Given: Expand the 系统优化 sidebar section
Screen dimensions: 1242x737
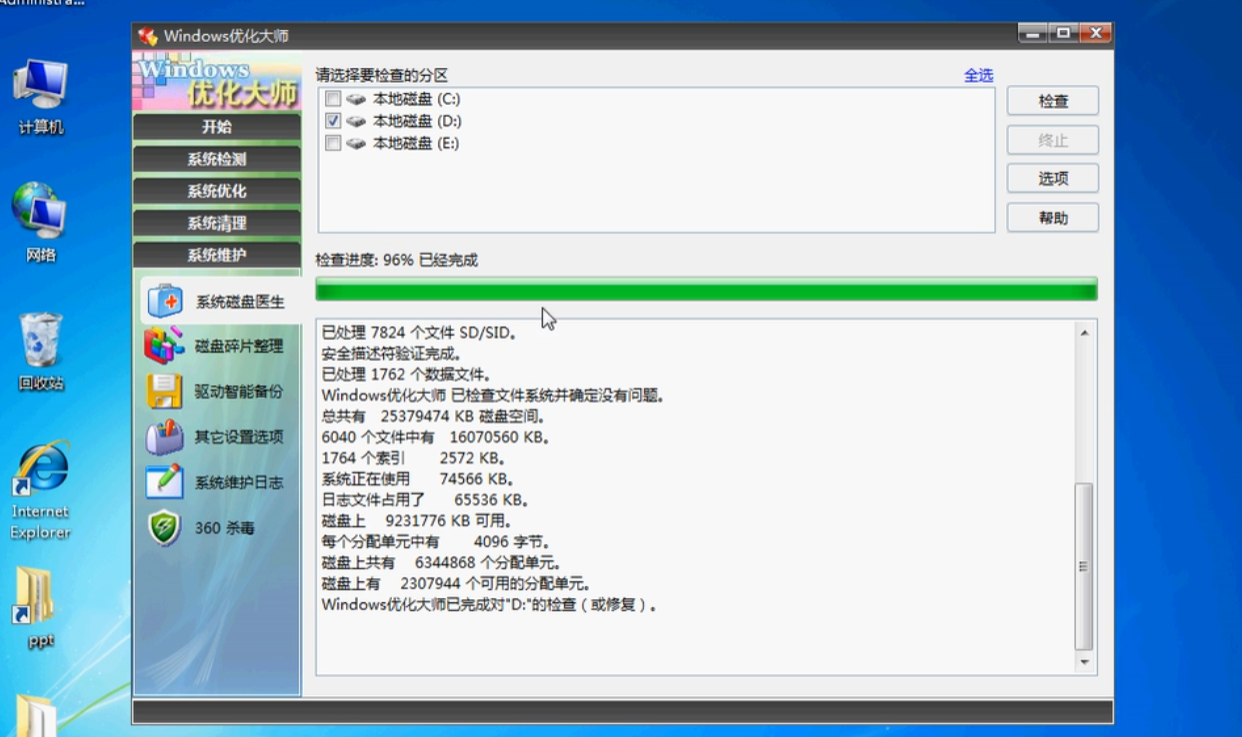Looking at the screenshot, I should click(216, 191).
